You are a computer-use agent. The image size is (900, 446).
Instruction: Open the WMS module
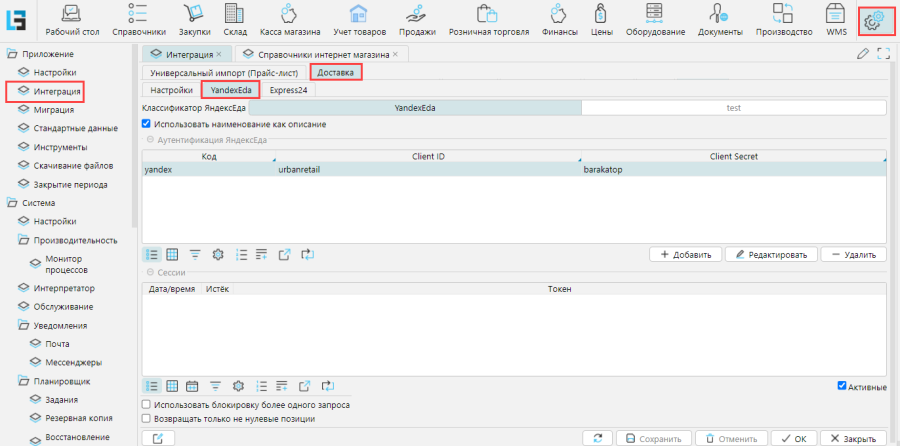pos(836,20)
